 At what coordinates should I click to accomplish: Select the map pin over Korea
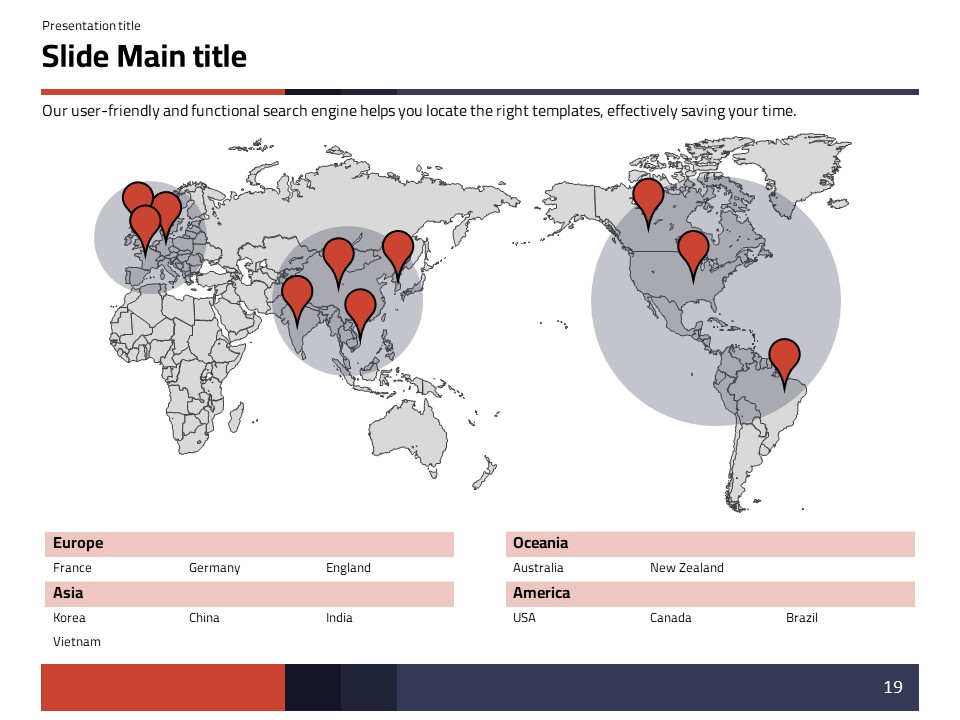click(398, 250)
